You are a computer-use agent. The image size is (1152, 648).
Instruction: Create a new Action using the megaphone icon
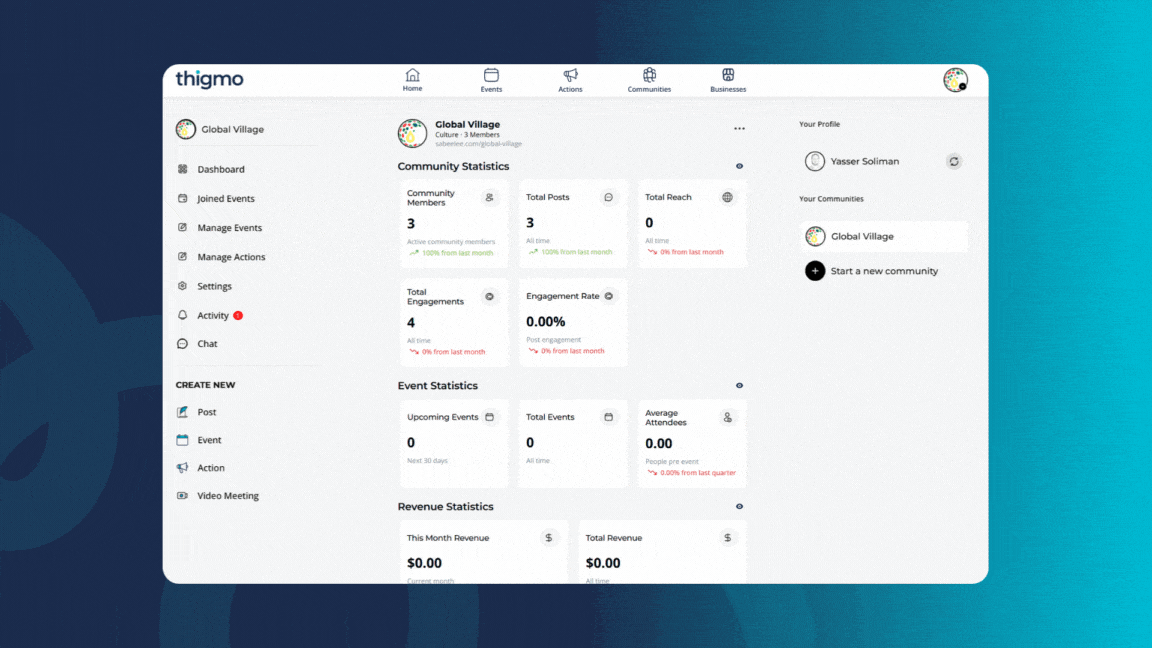(210, 467)
